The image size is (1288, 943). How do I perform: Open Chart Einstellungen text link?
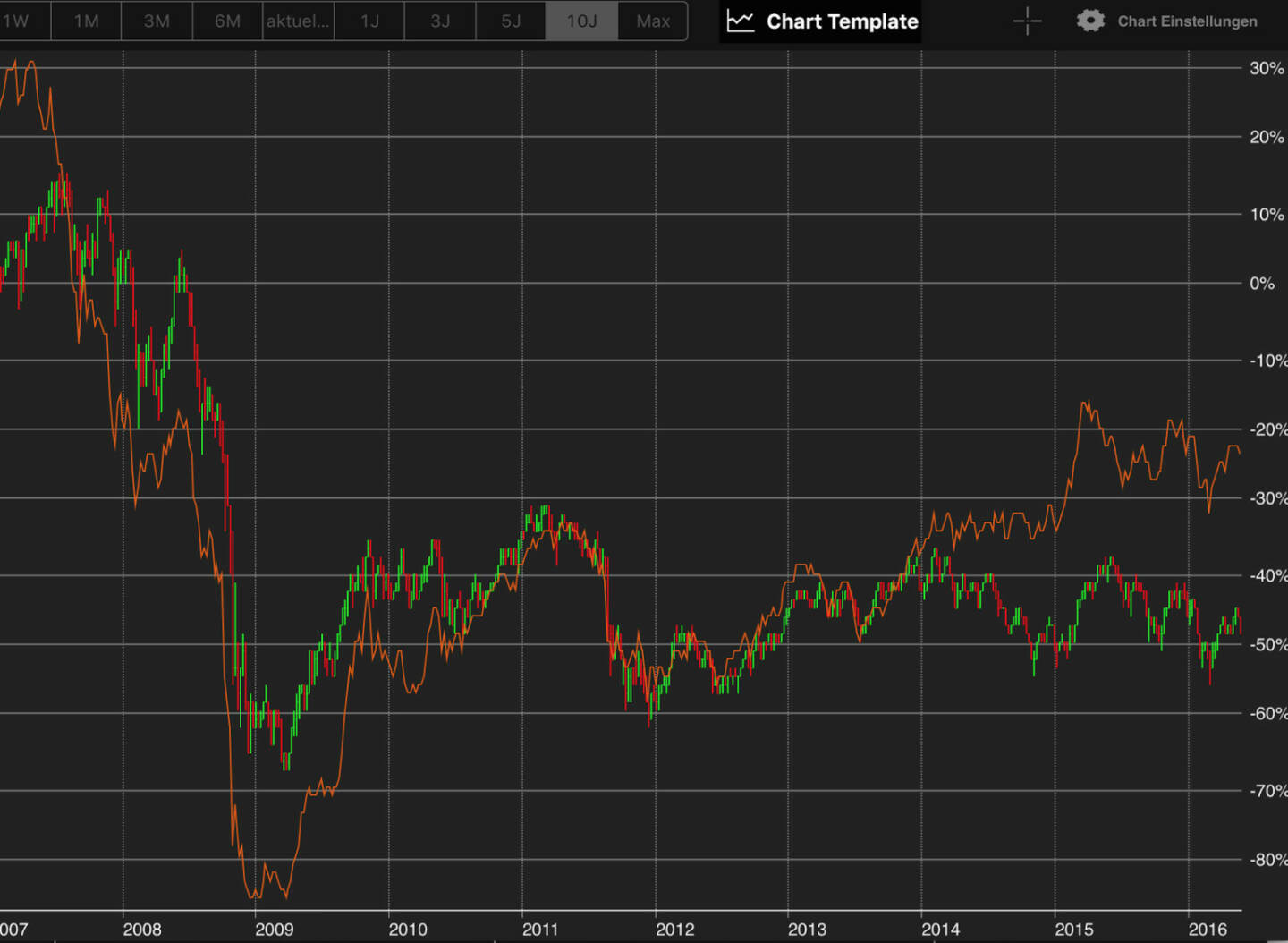coord(1187,21)
